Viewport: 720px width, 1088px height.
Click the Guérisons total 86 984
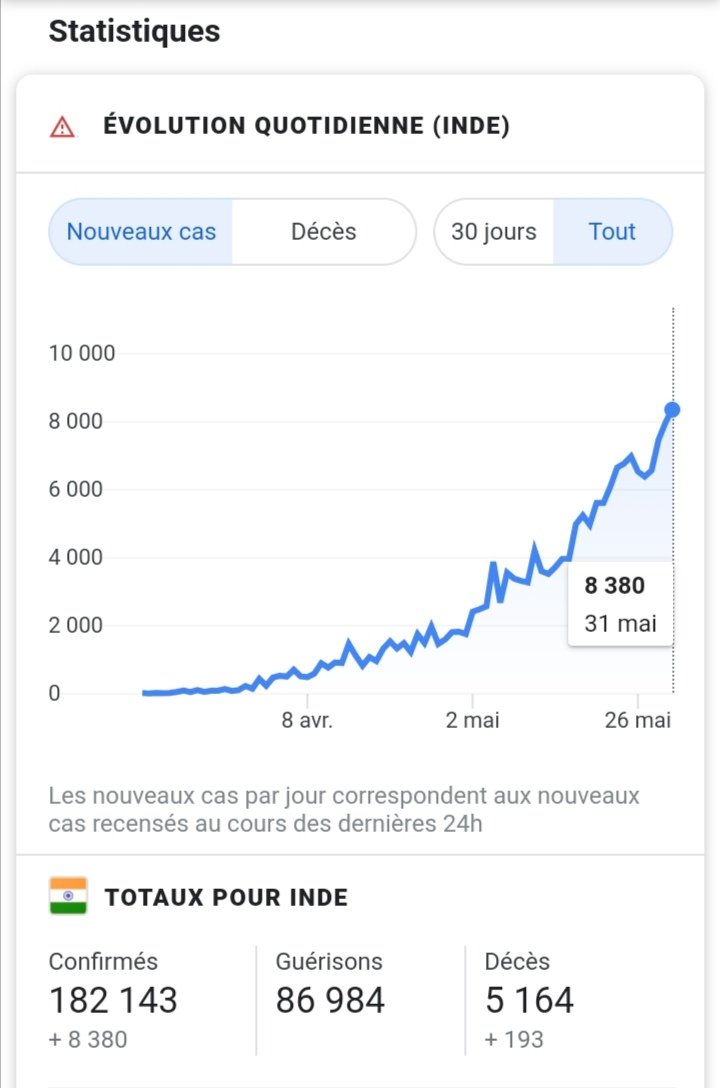[x=330, y=999]
